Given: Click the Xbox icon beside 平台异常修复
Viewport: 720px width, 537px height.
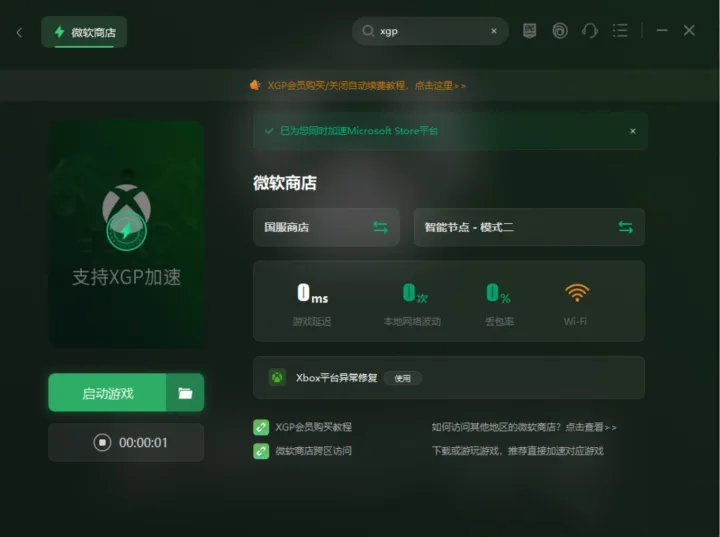Looking at the screenshot, I should click(x=277, y=378).
